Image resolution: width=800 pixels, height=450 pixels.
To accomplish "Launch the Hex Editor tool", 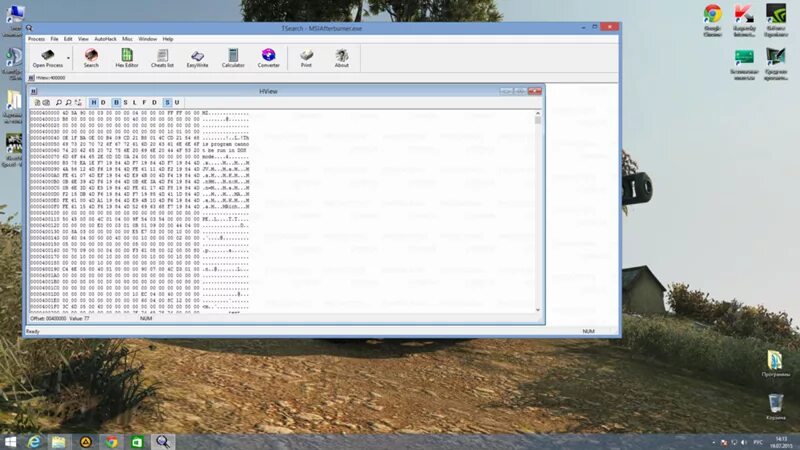I will [127, 58].
